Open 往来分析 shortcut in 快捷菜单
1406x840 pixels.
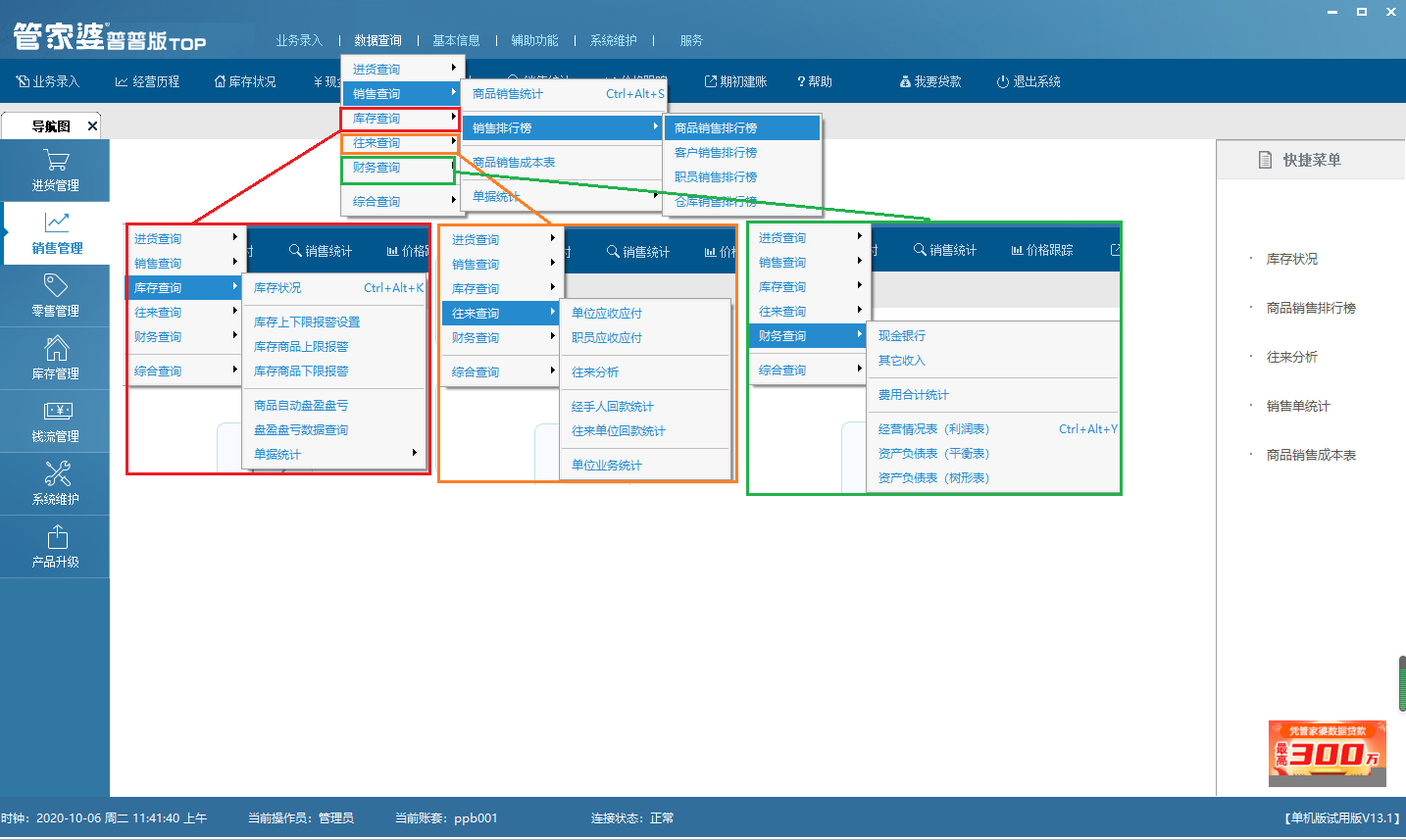pos(1291,357)
